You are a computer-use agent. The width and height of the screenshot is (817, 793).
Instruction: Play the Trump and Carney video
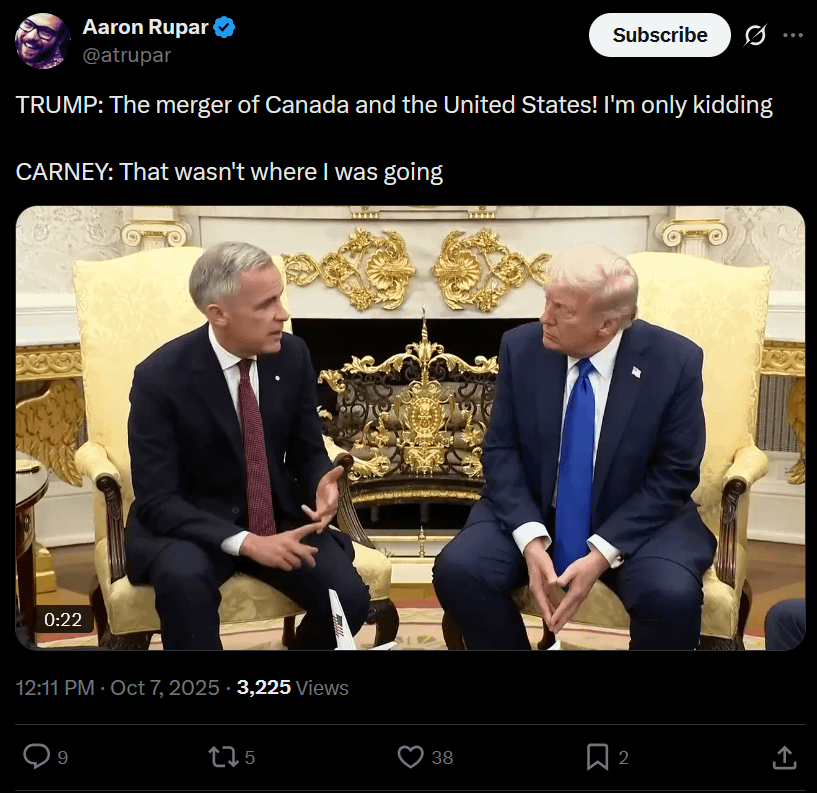410,428
